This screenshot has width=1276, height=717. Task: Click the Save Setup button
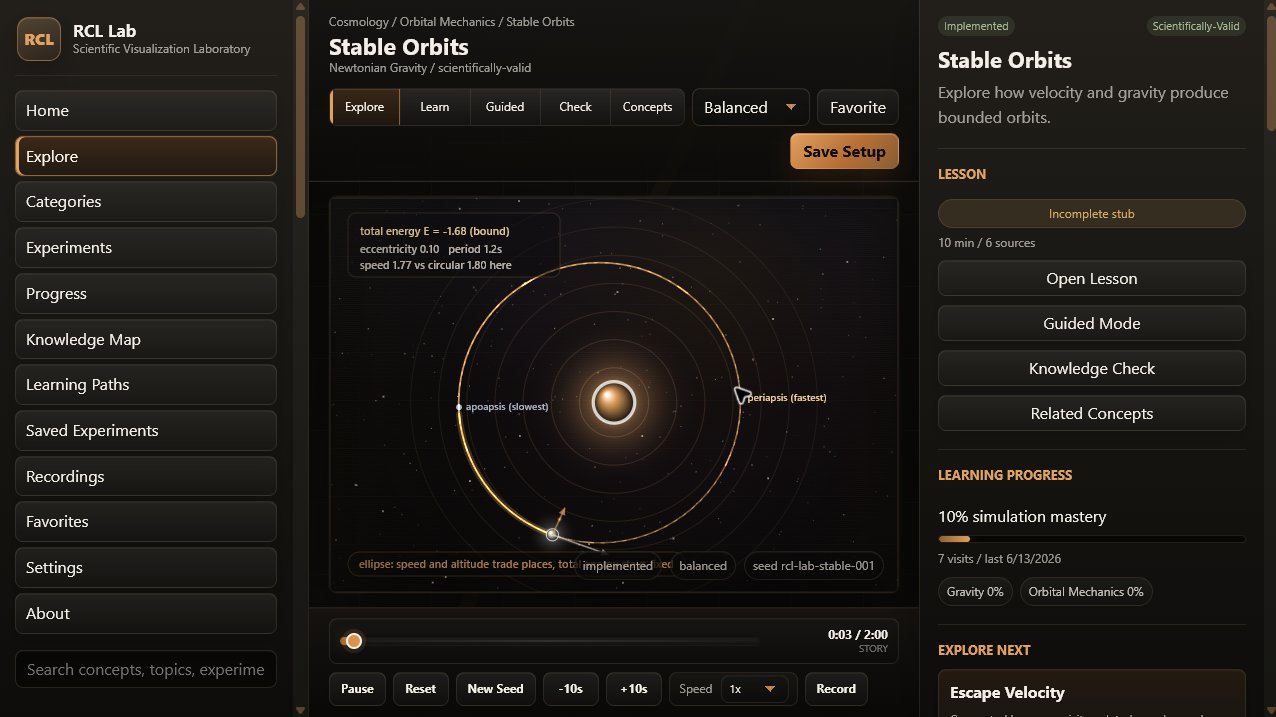pos(844,151)
